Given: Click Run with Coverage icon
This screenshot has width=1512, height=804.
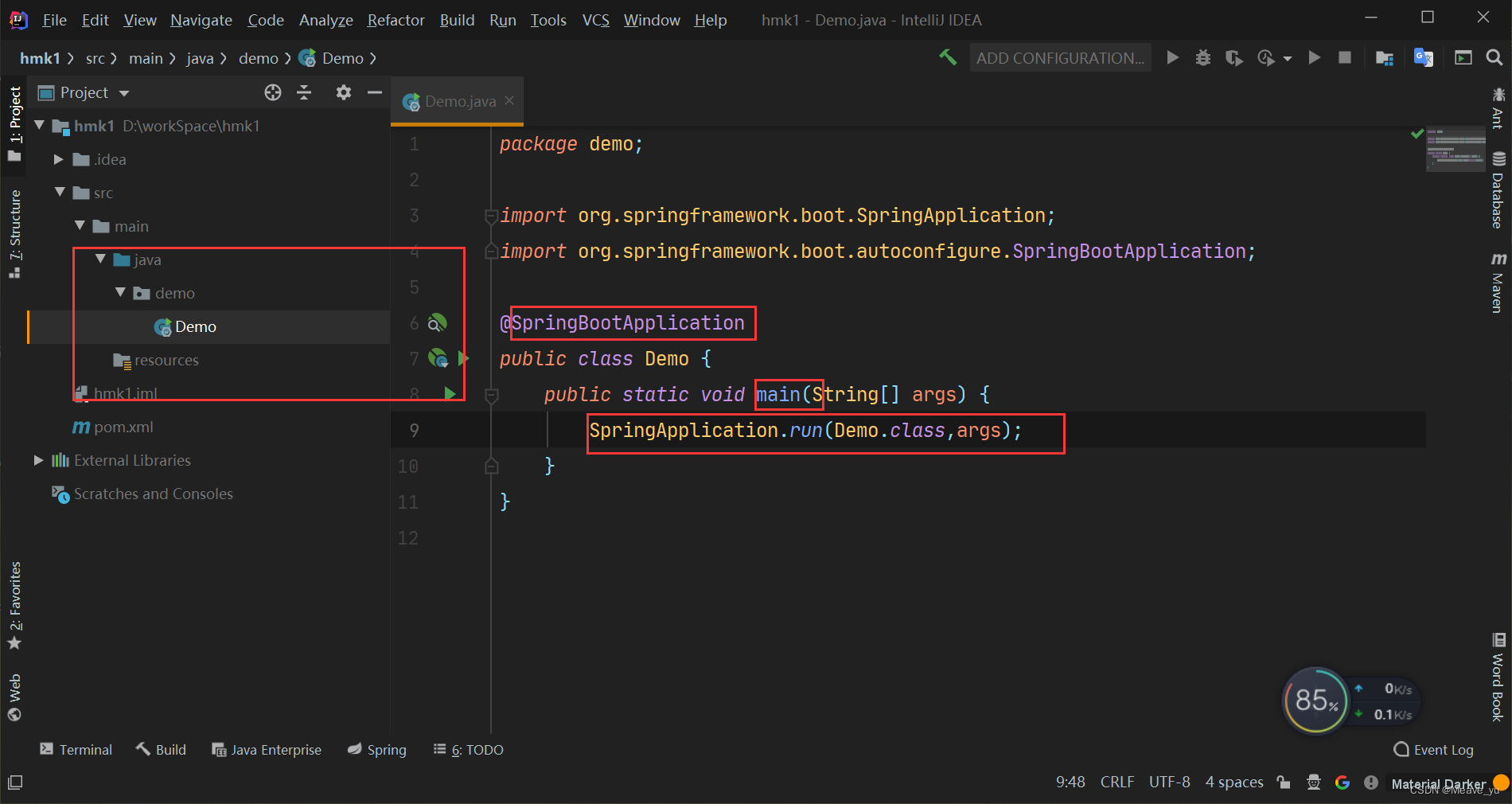Looking at the screenshot, I should (x=1233, y=57).
